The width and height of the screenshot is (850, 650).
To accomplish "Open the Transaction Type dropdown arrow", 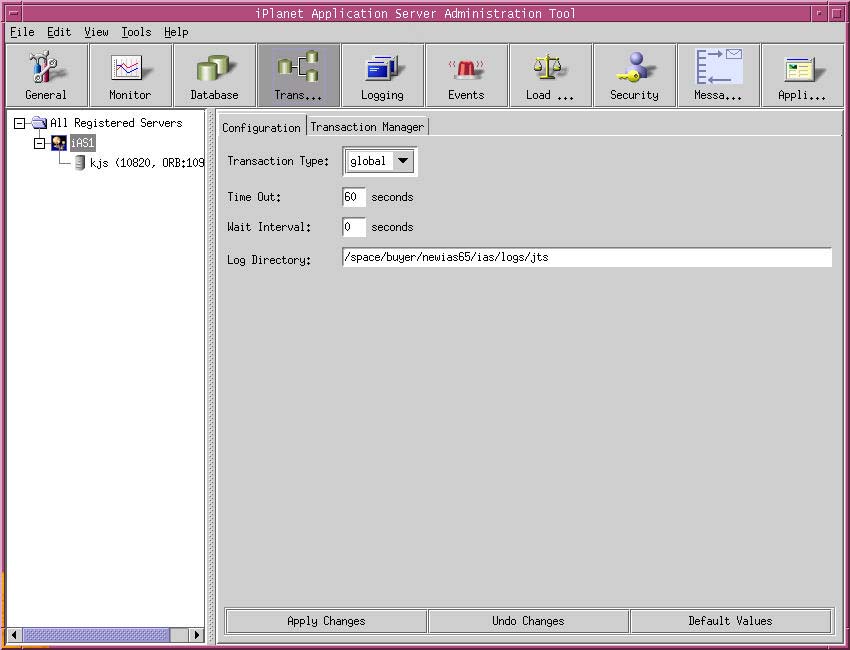I will [403, 161].
